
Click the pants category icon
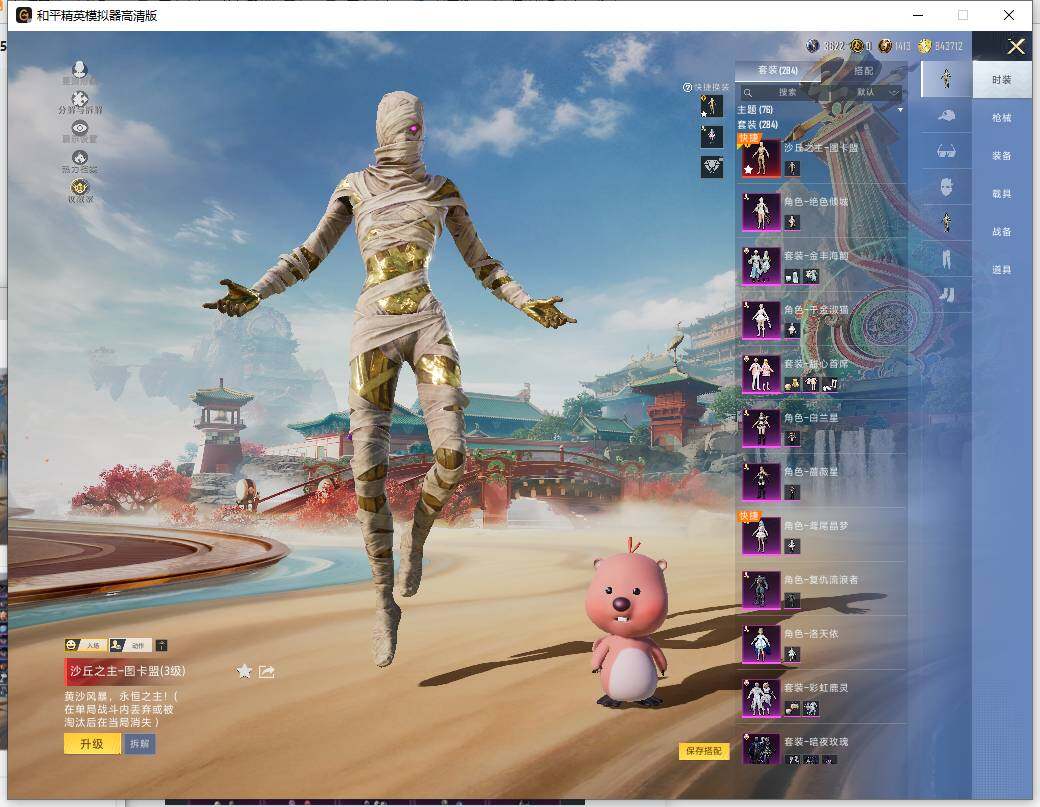point(946,258)
